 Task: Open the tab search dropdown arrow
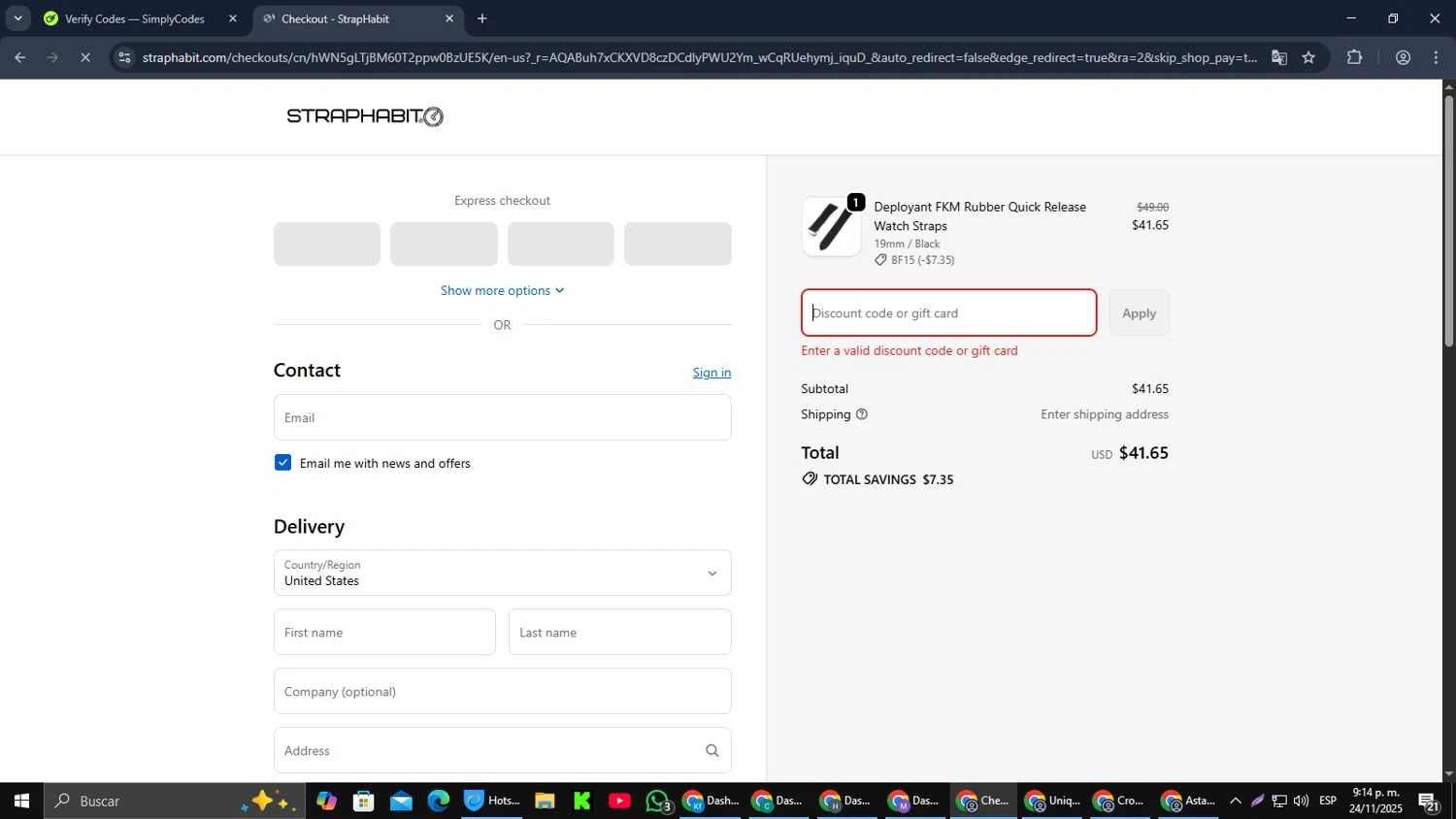point(17,18)
